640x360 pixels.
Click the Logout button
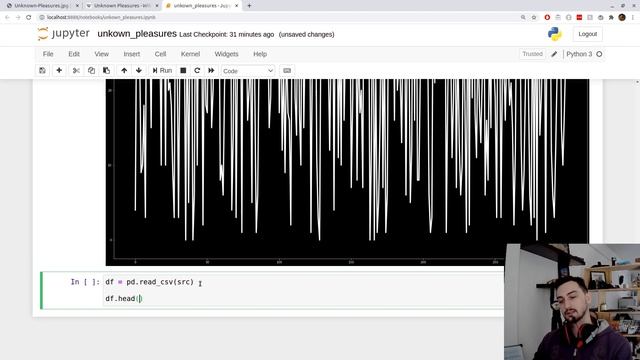(x=587, y=34)
